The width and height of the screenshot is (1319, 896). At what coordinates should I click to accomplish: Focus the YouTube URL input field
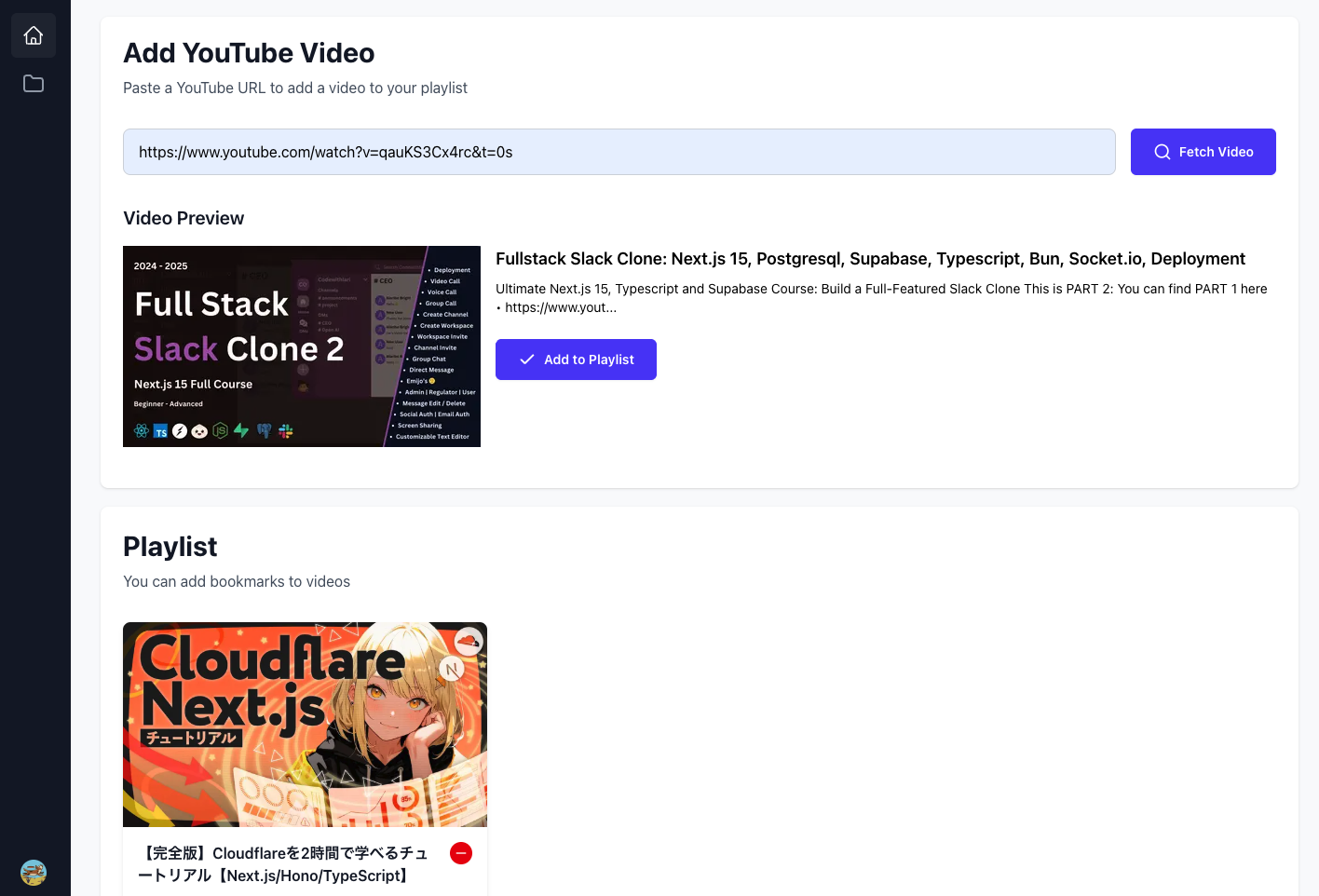pos(619,152)
